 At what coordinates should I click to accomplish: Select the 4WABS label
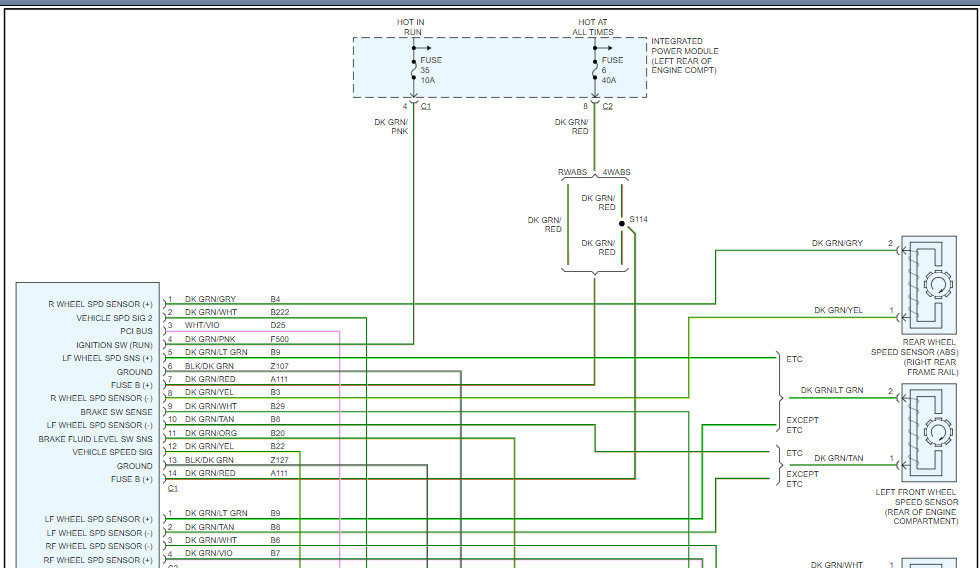(614, 173)
